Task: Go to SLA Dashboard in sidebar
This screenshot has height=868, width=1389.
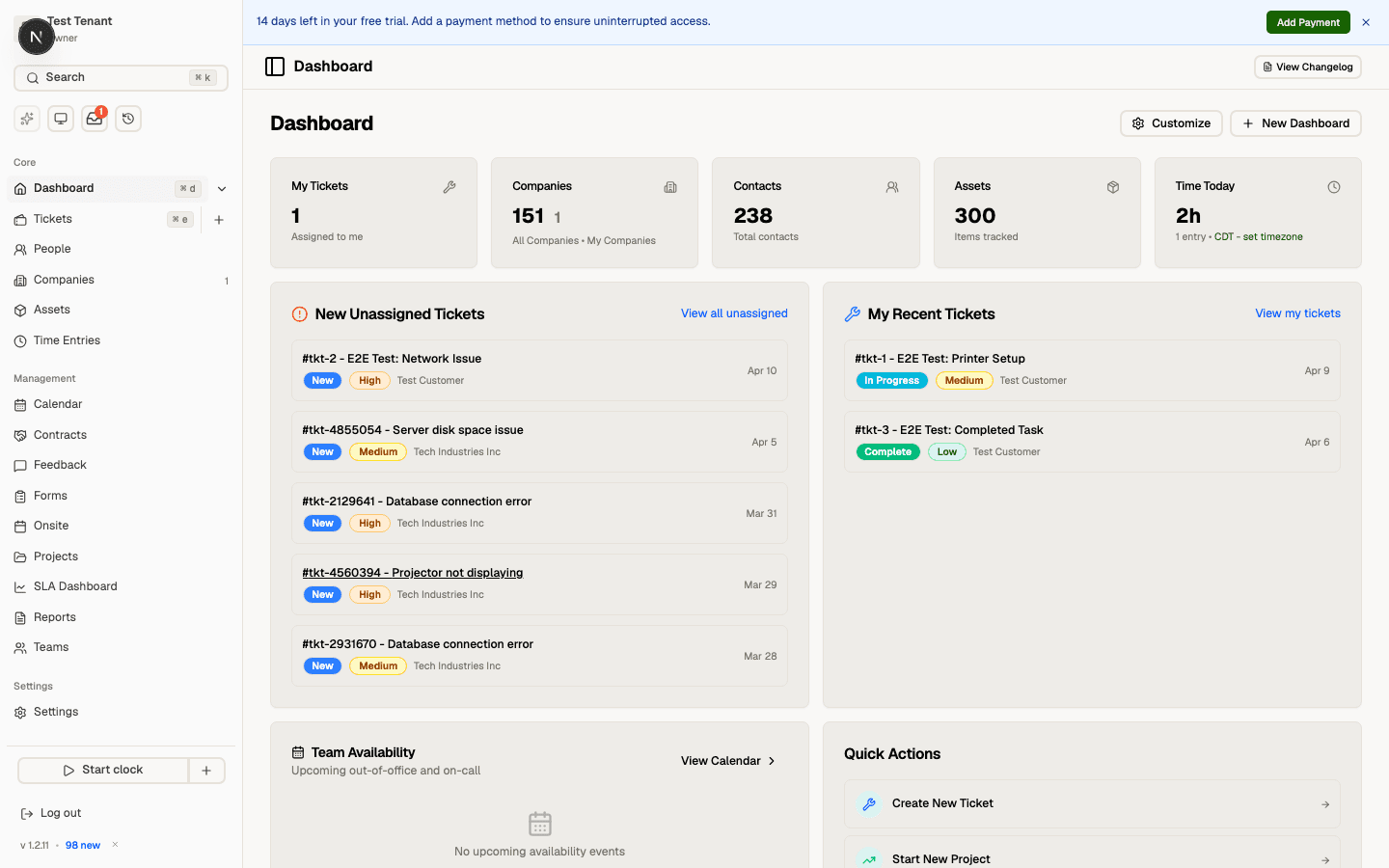Action: tap(75, 586)
